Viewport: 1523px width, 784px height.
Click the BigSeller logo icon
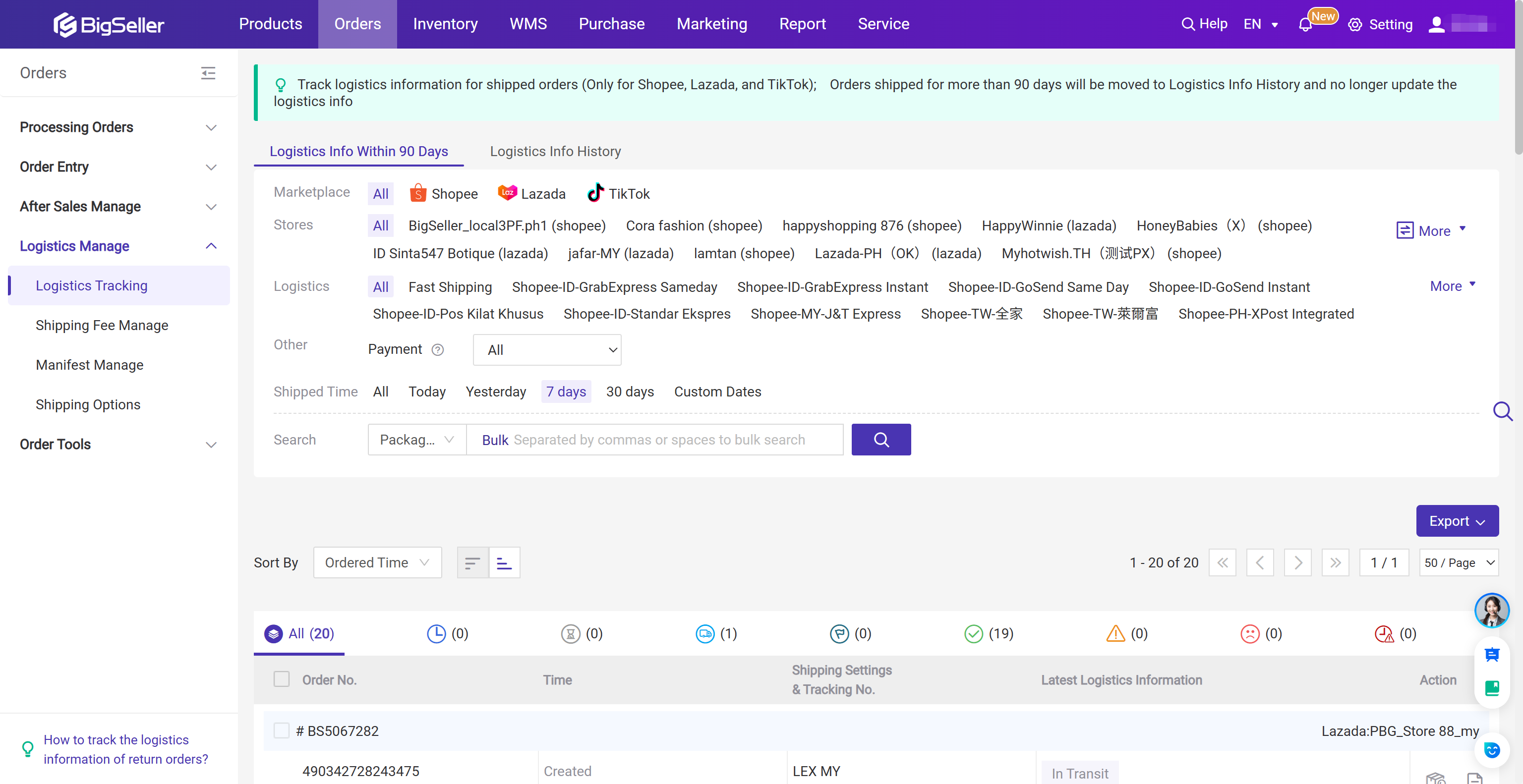pyautogui.click(x=65, y=24)
